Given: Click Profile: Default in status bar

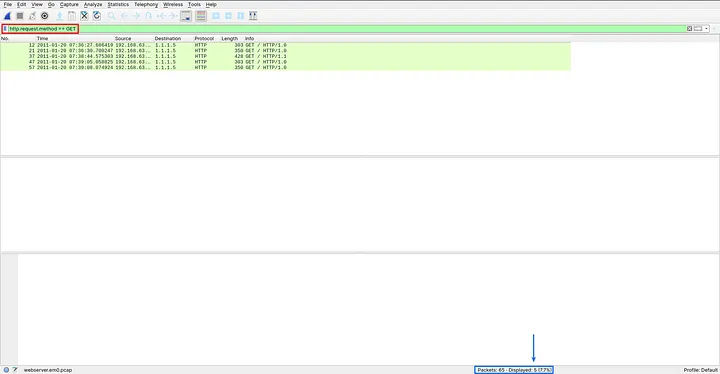Looking at the screenshot, I should 700,370.
